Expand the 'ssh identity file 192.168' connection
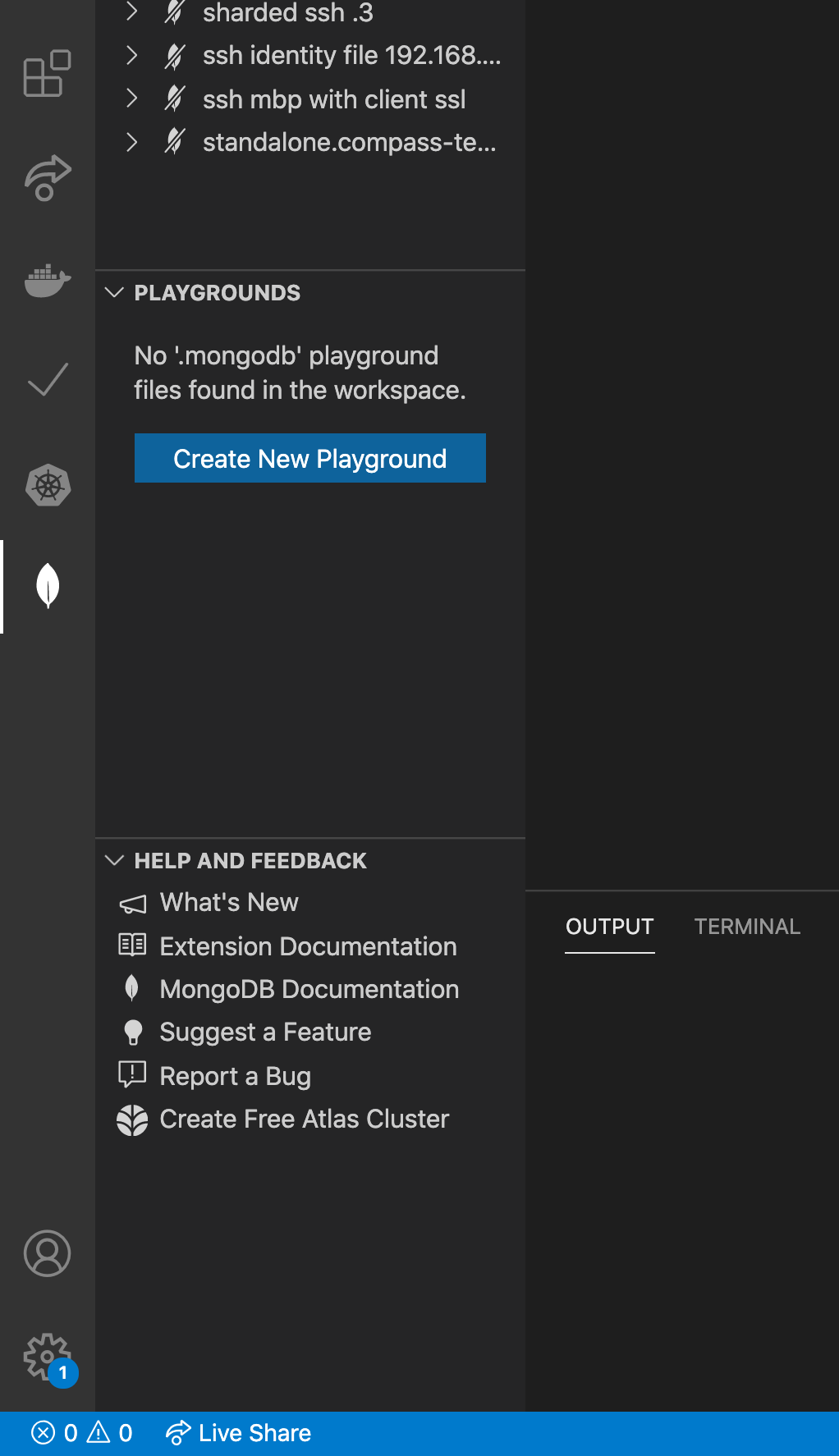Viewport: 839px width, 1456px height. 131,55
